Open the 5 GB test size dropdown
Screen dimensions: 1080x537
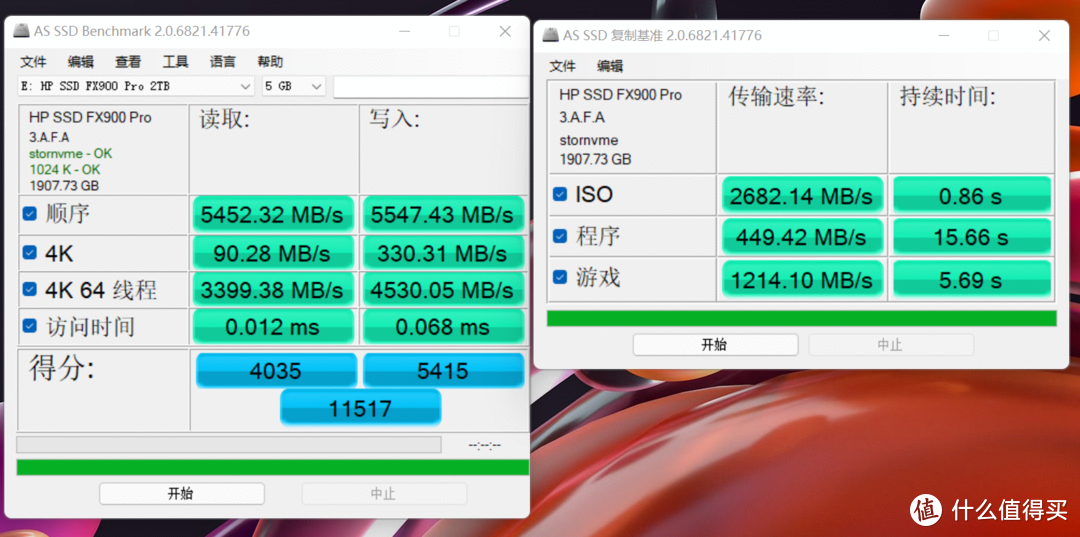click(x=294, y=86)
